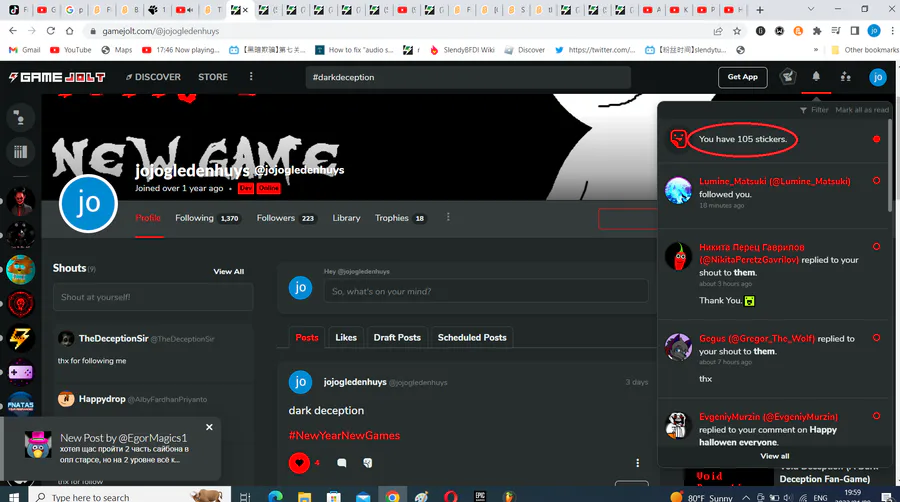Open Happydrop shout author link
The height and width of the screenshot is (502, 900).
tap(102, 399)
